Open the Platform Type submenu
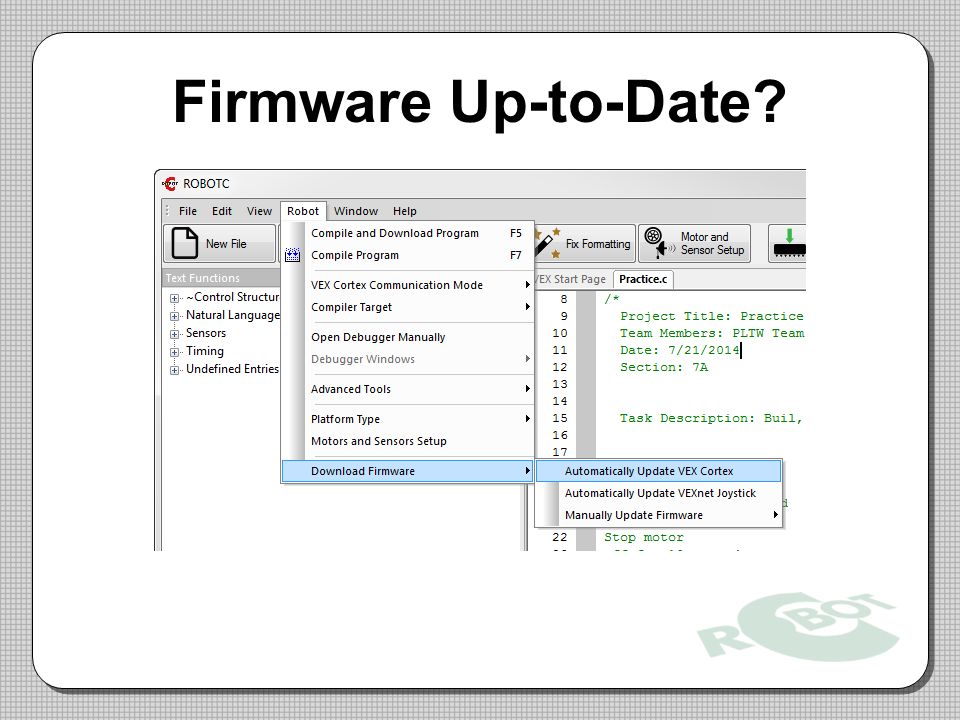This screenshot has width=960, height=720. [x=408, y=419]
